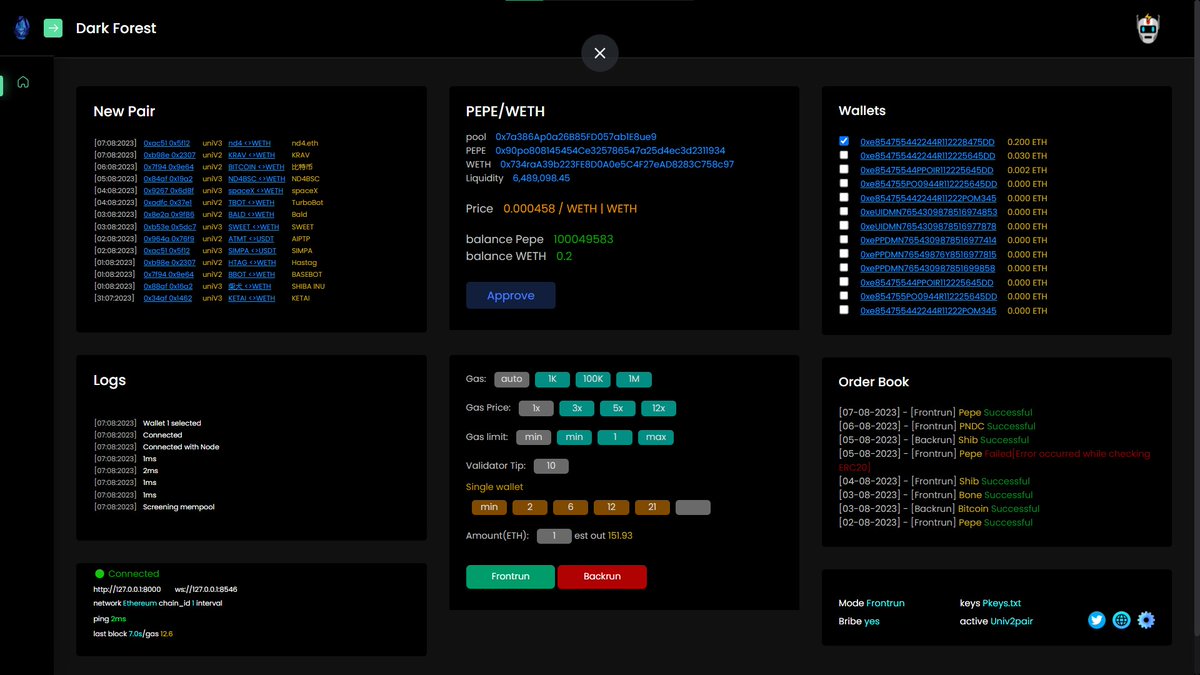Open wallet address 0xe854755442244R112228475DD link

point(928,142)
